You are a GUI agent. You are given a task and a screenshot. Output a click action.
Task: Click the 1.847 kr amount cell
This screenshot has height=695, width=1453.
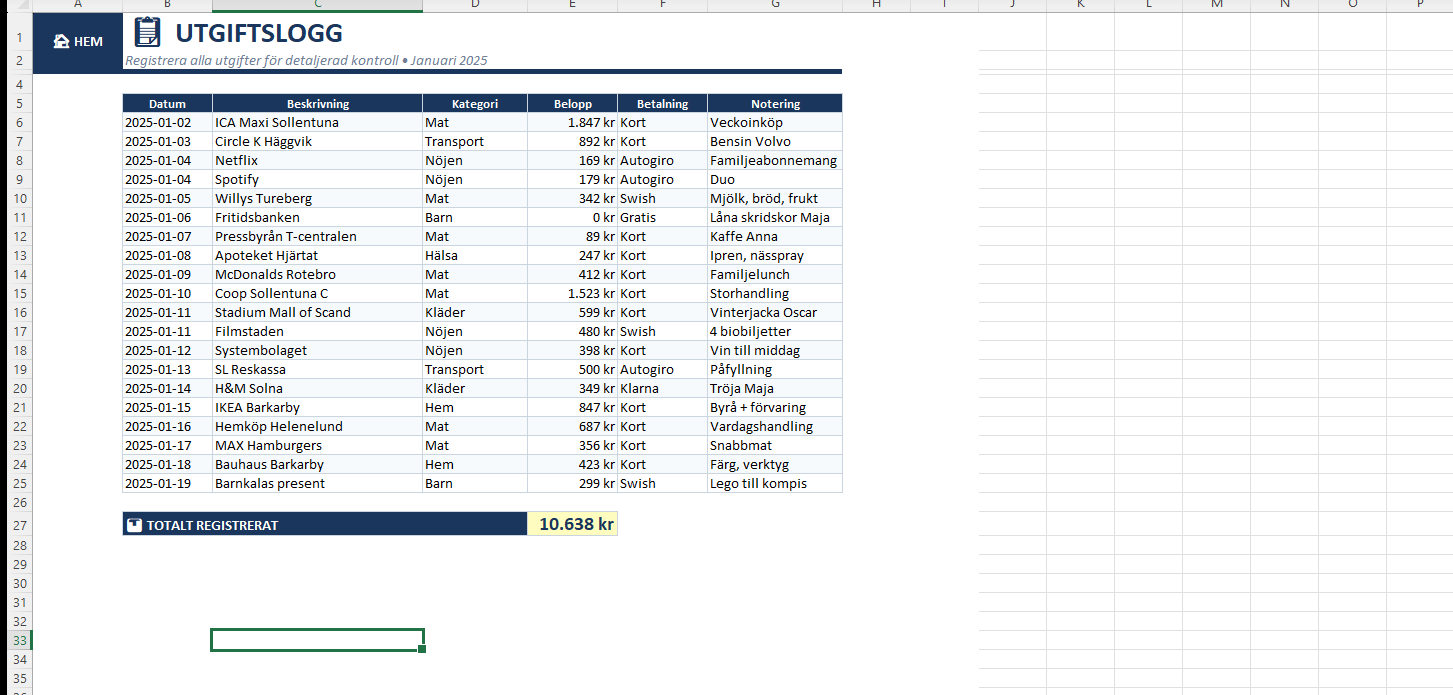572,122
